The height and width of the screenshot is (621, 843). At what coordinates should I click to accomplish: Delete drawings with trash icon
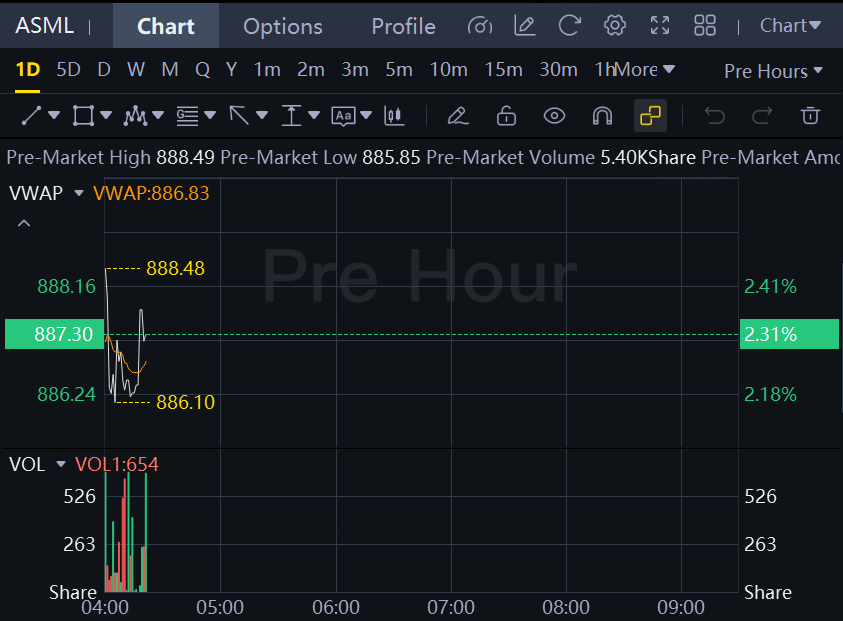[810, 116]
